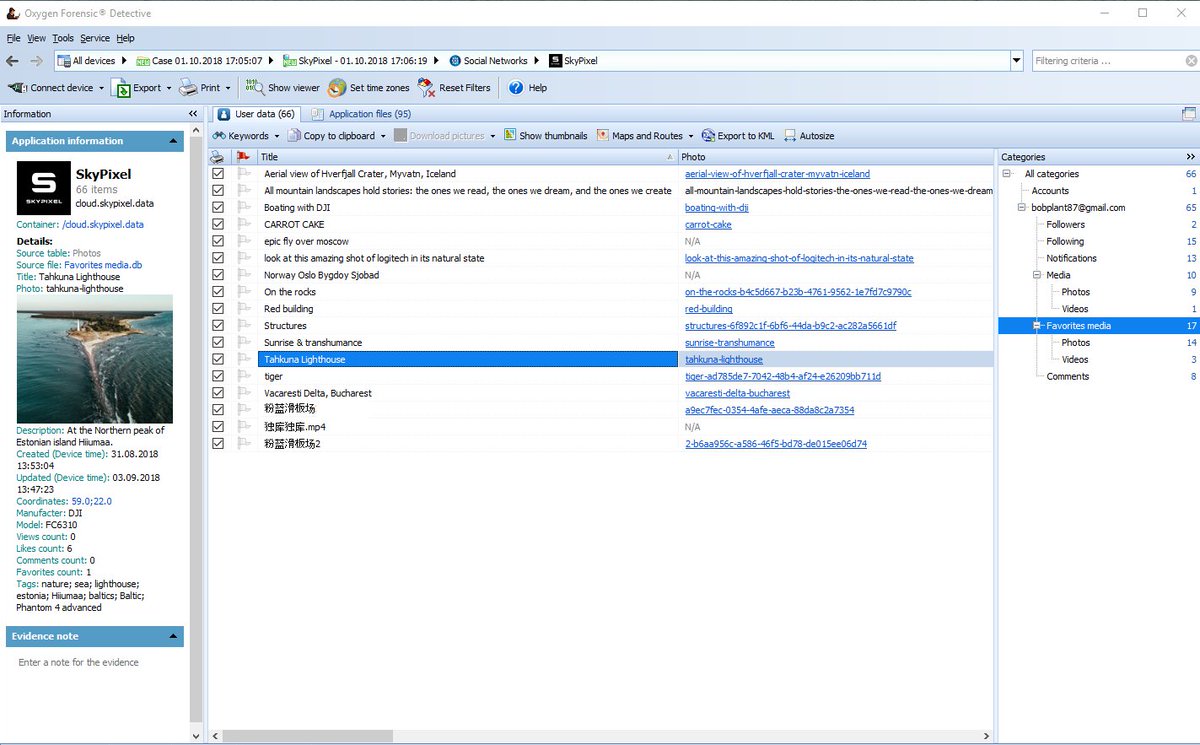Toggle checkbox for Red building

click(x=218, y=309)
